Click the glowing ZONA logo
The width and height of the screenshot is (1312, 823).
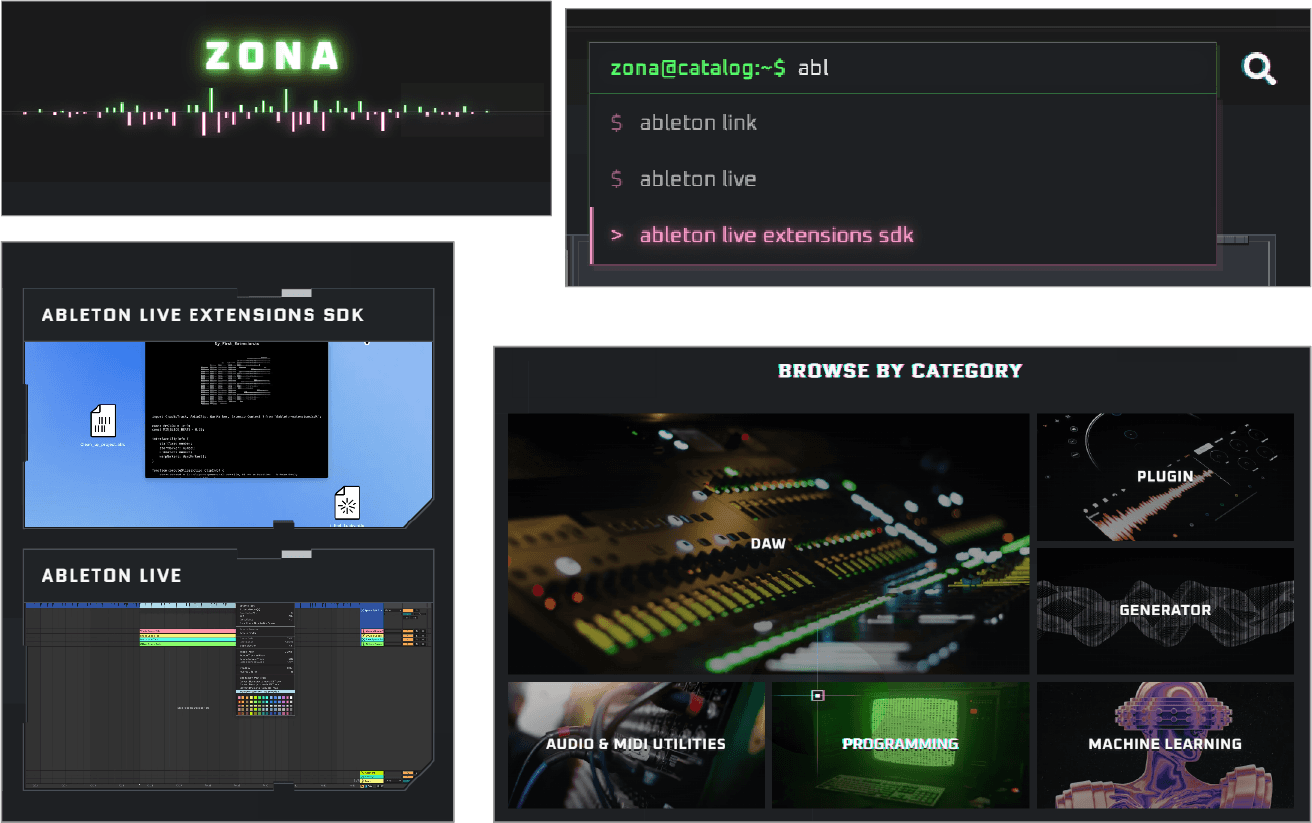(x=274, y=56)
